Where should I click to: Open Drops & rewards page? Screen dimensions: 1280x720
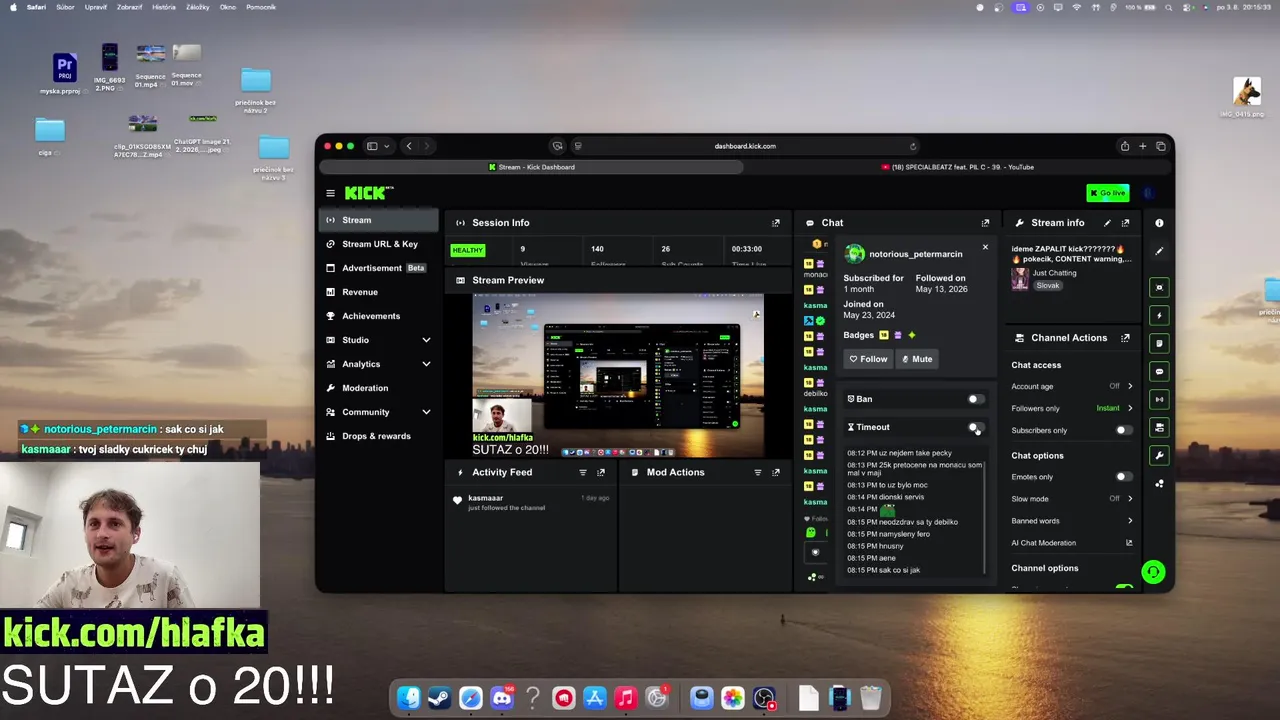coord(379,436)
